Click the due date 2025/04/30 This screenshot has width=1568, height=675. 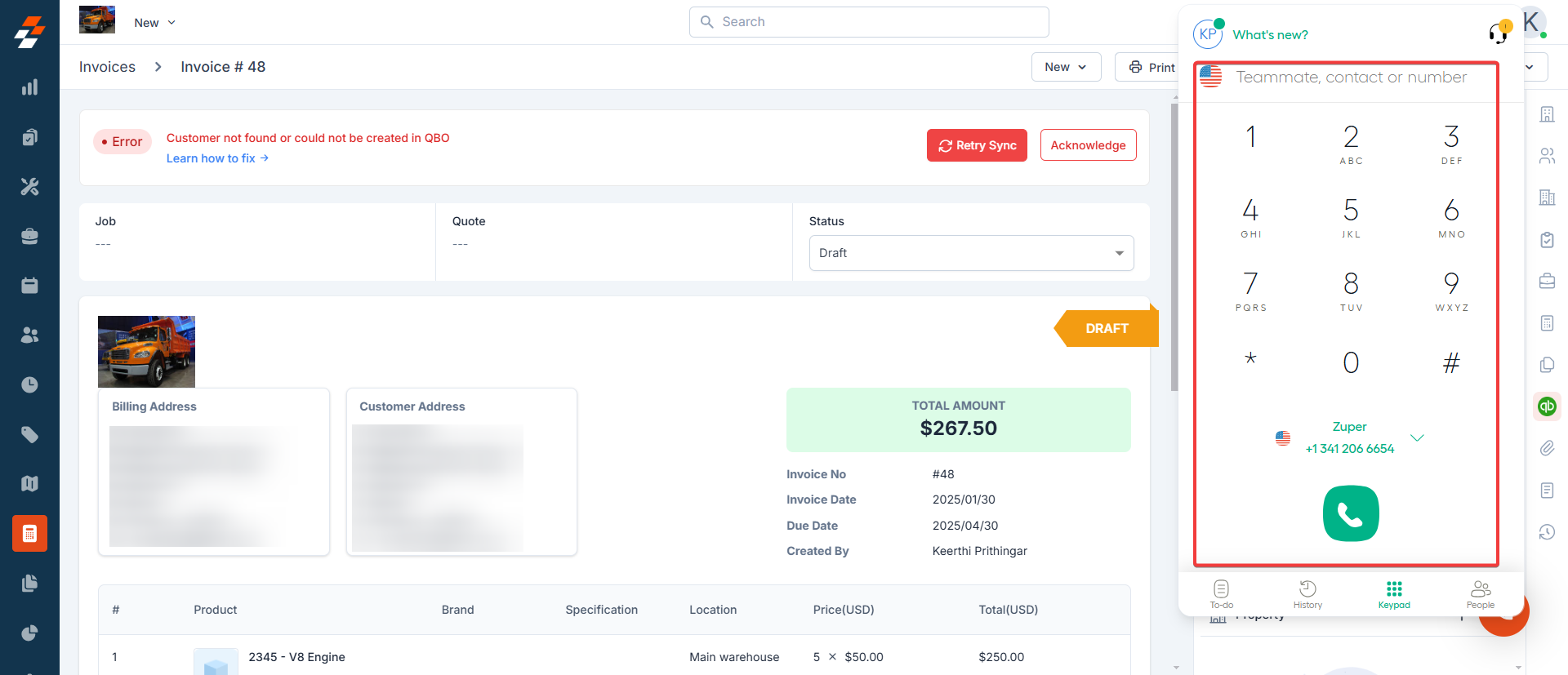(x=964, y=526)
